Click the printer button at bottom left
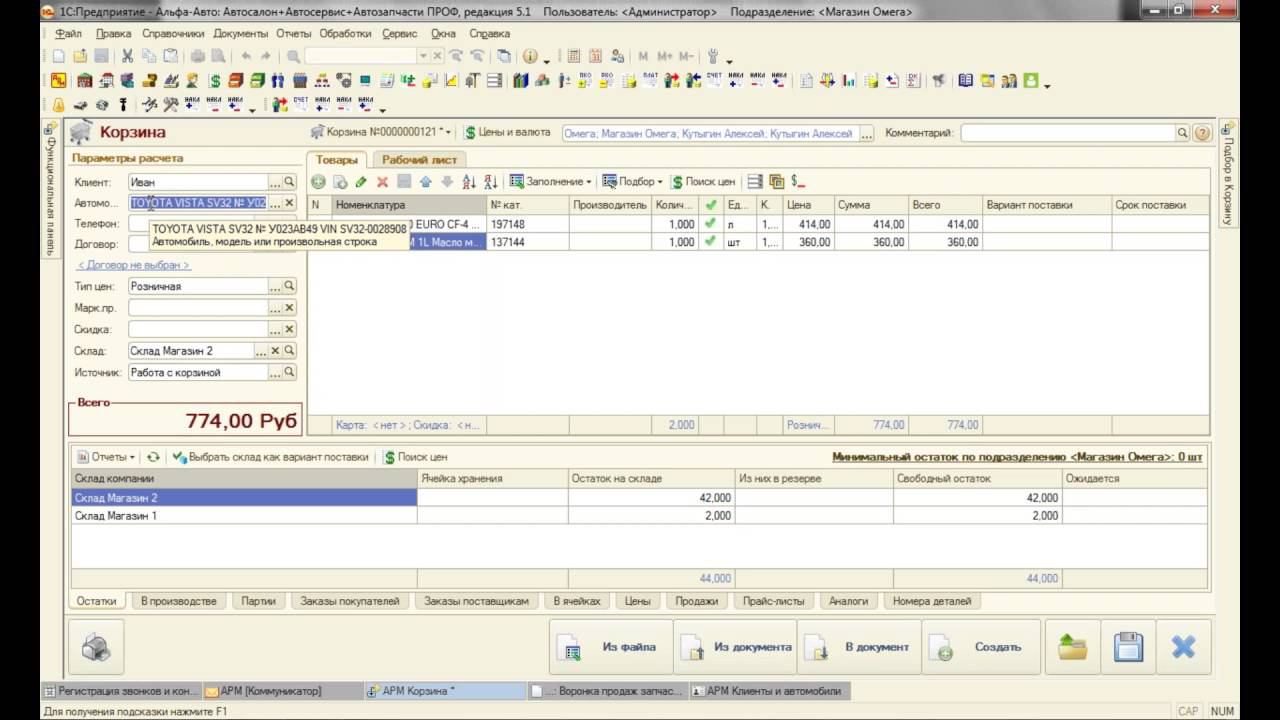The image size is (1280, 720). click(x=96, y=647)
